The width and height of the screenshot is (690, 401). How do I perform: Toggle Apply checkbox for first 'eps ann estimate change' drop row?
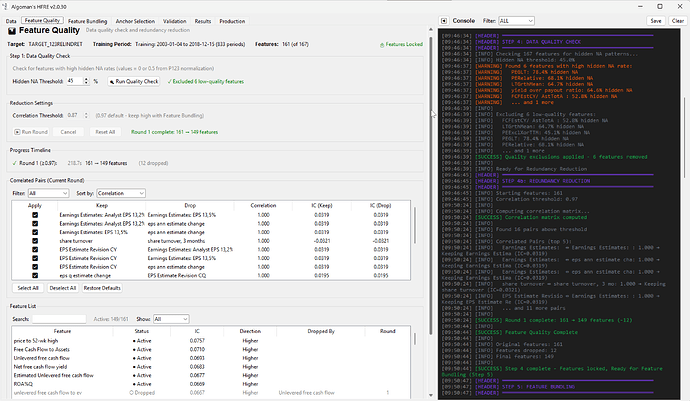click(x=35, y=224)
